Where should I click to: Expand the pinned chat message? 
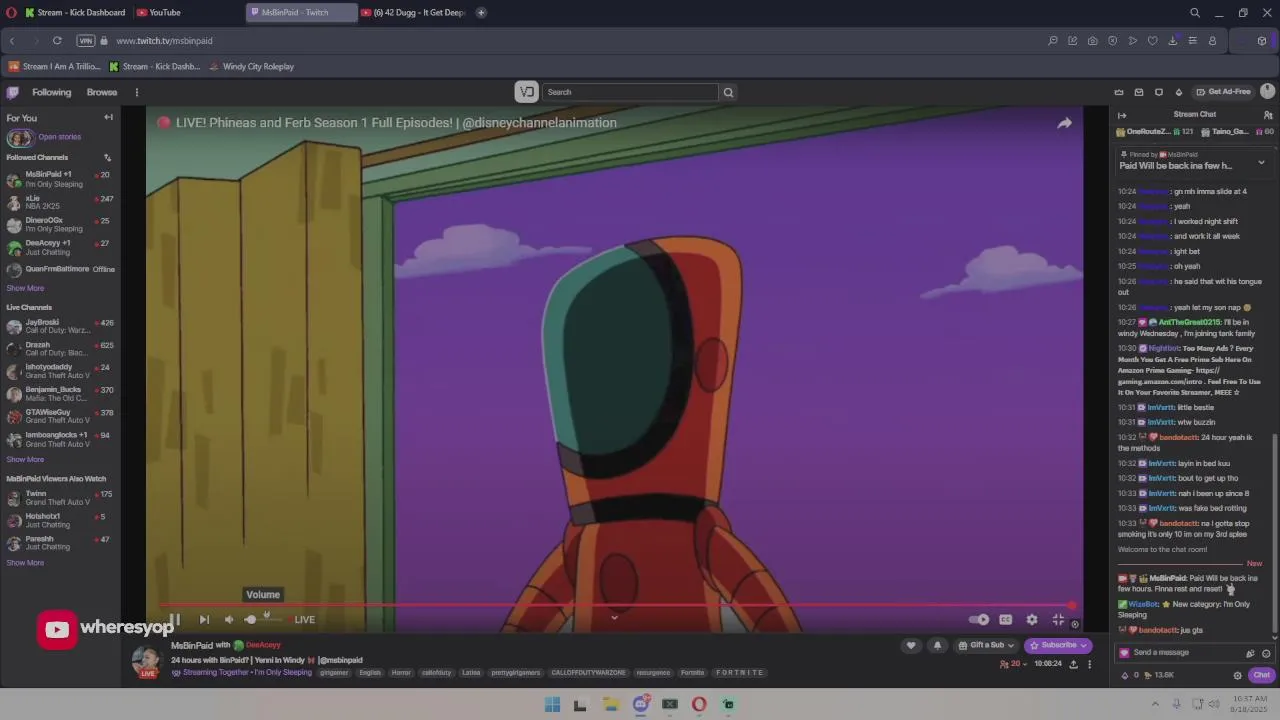point(1261,162)
